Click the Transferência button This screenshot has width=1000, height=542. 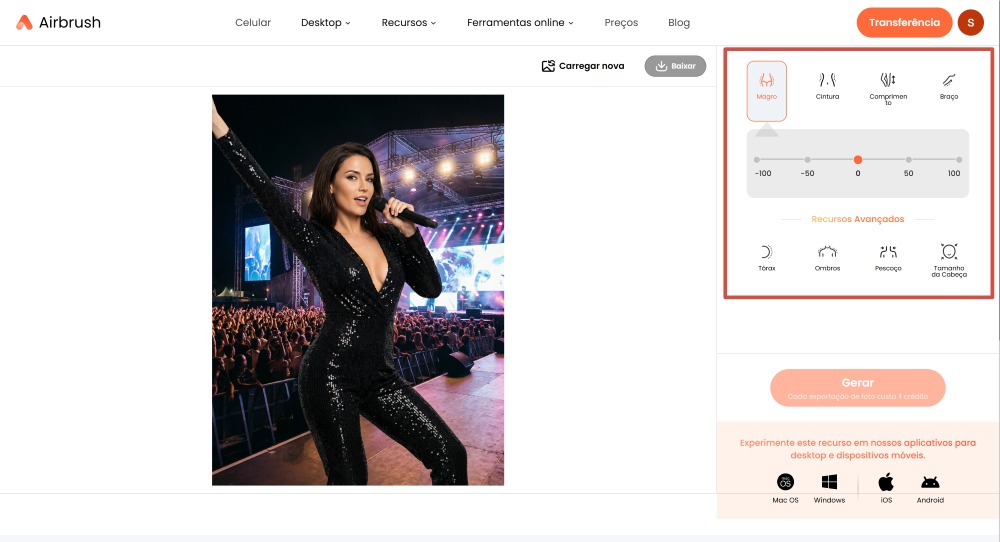(904, 22)
